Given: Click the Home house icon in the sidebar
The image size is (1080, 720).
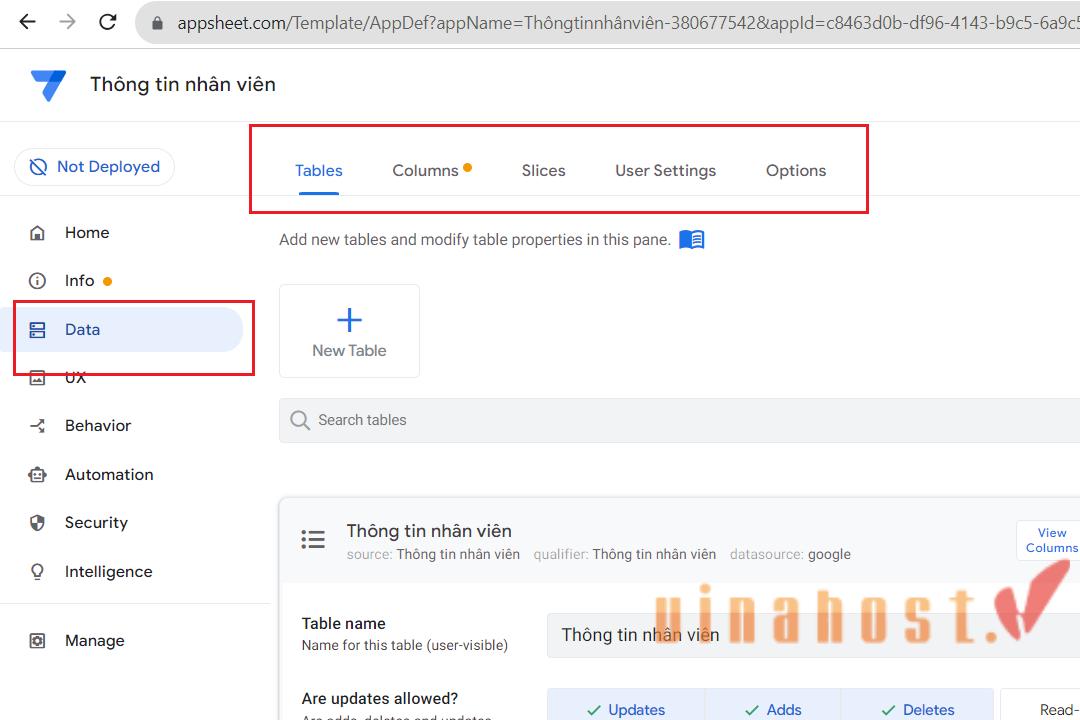Looking at the screenshot, I should [37, 233].
